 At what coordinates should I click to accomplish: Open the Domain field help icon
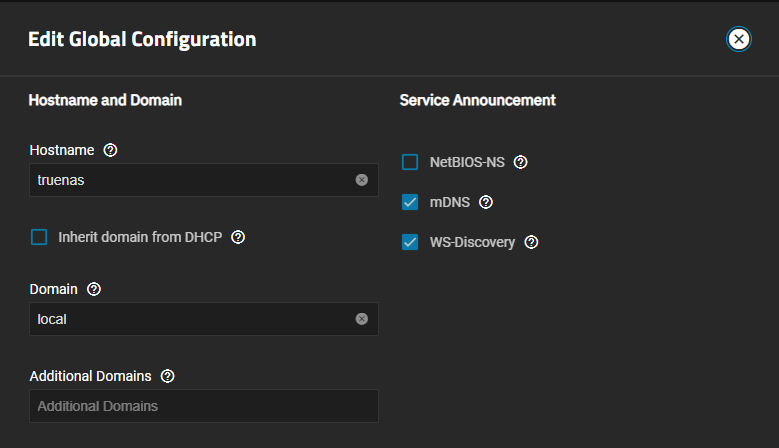tap(94, 289)
